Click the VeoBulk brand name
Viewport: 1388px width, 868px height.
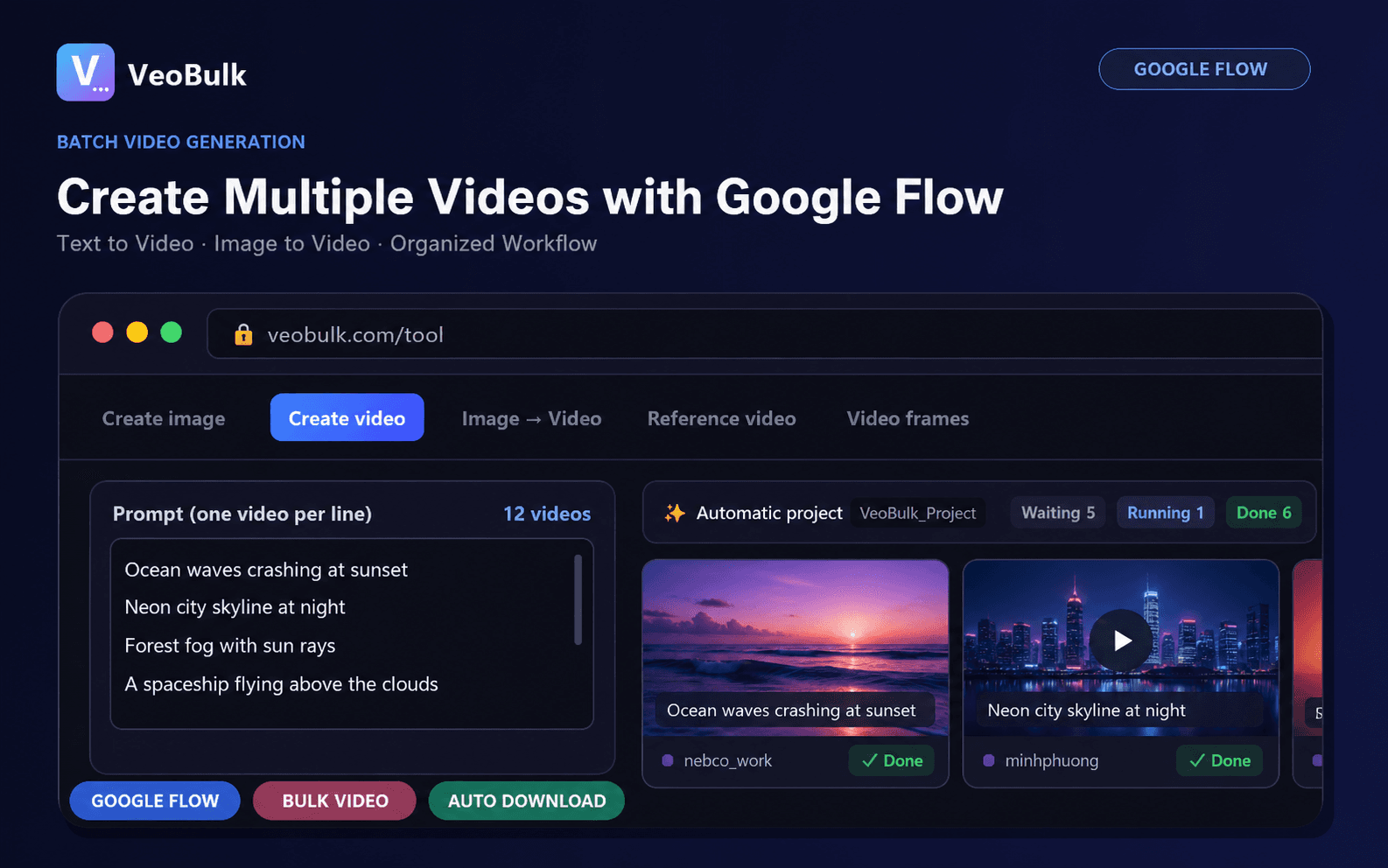click(187, 74)
